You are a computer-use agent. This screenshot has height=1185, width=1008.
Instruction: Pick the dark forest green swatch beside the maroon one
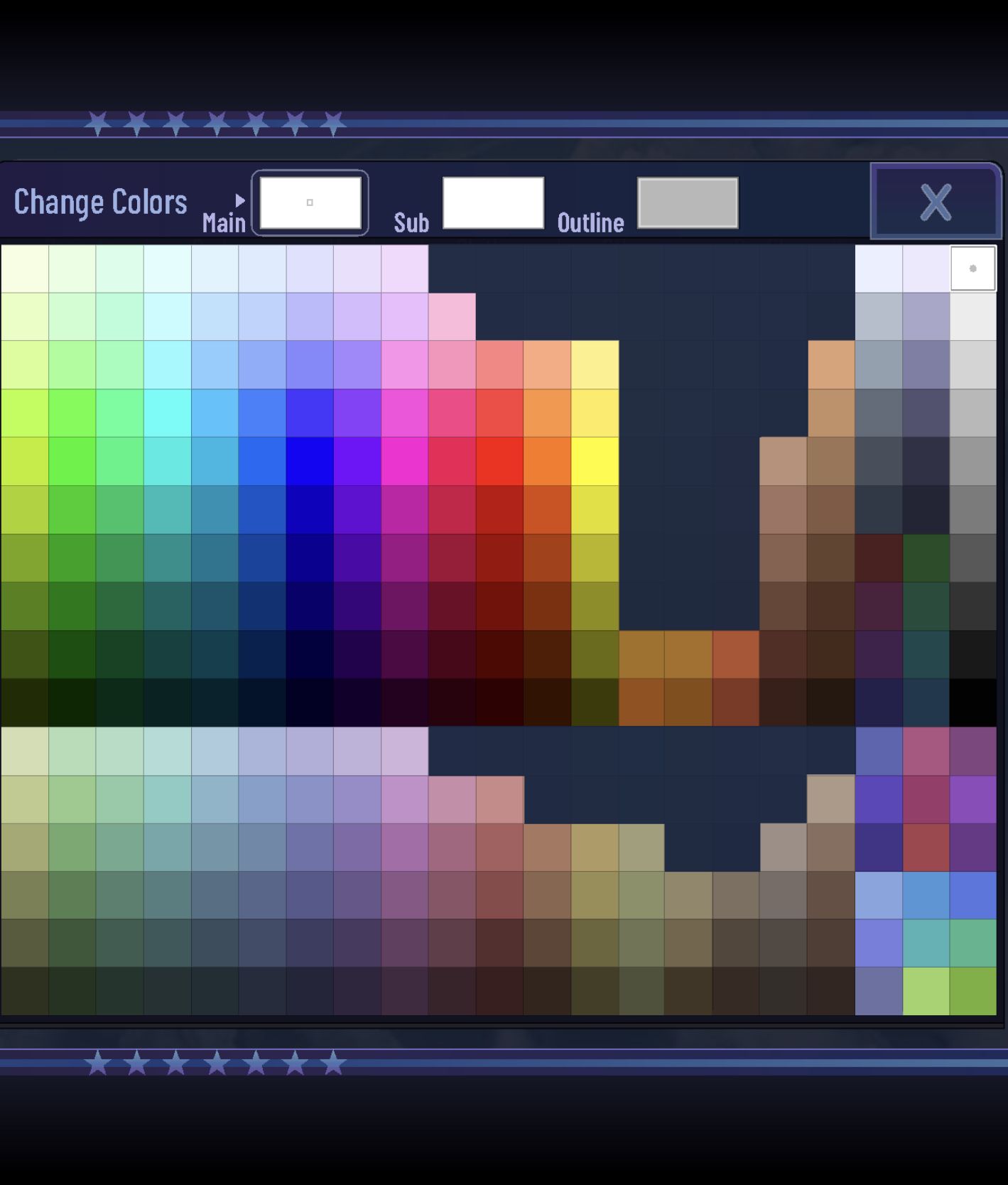tap(926, 558)
